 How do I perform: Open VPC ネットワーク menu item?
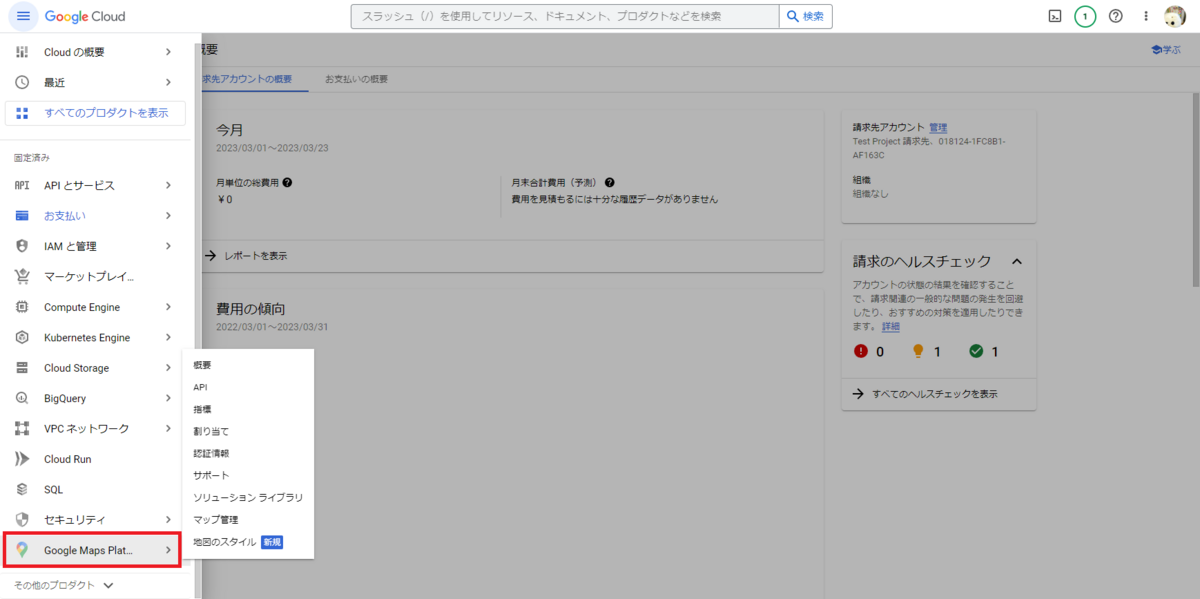95,428
